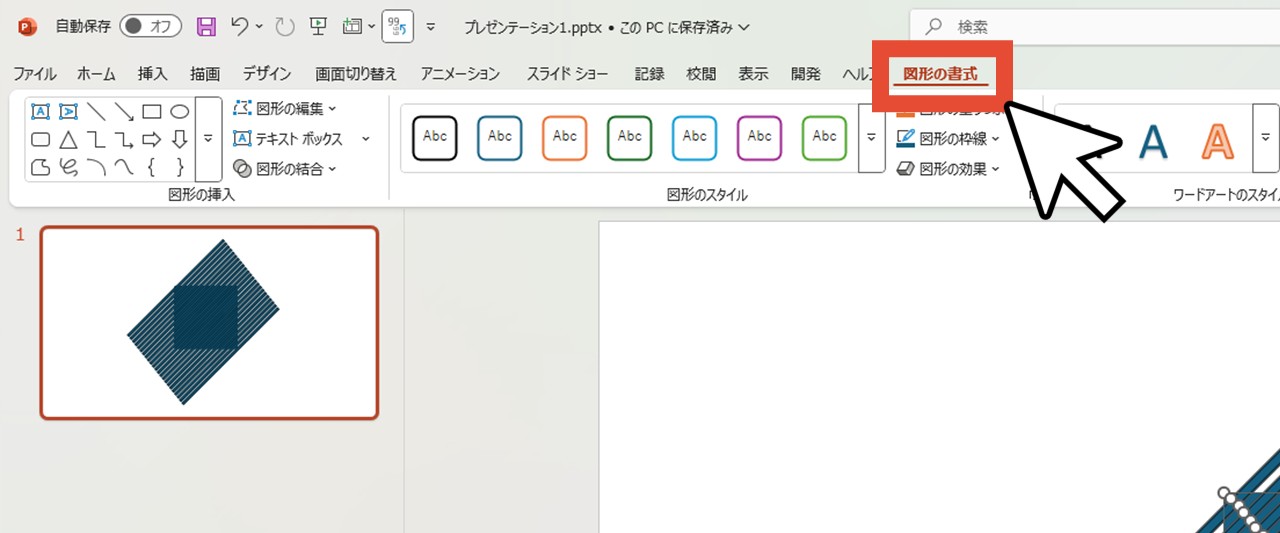1280x533 pixels.
Task: Apply the purple outline Abc shape style
Action: pos(760,138)
